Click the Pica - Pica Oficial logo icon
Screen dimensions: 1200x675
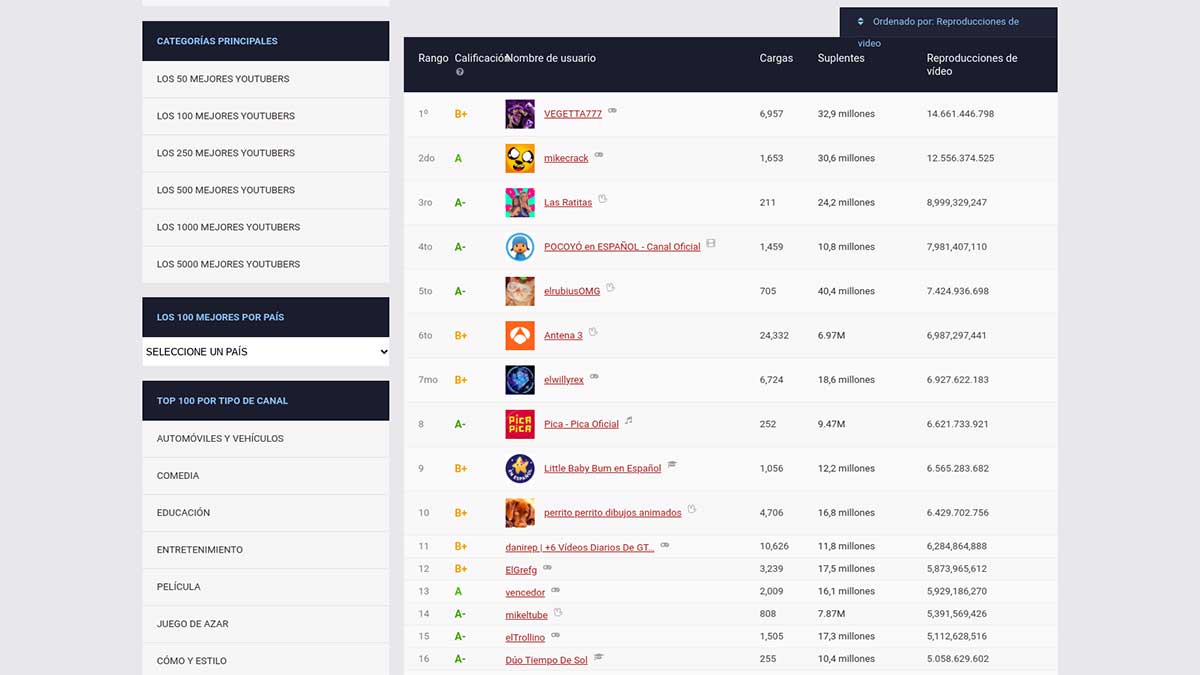click(x=519, y=424)
